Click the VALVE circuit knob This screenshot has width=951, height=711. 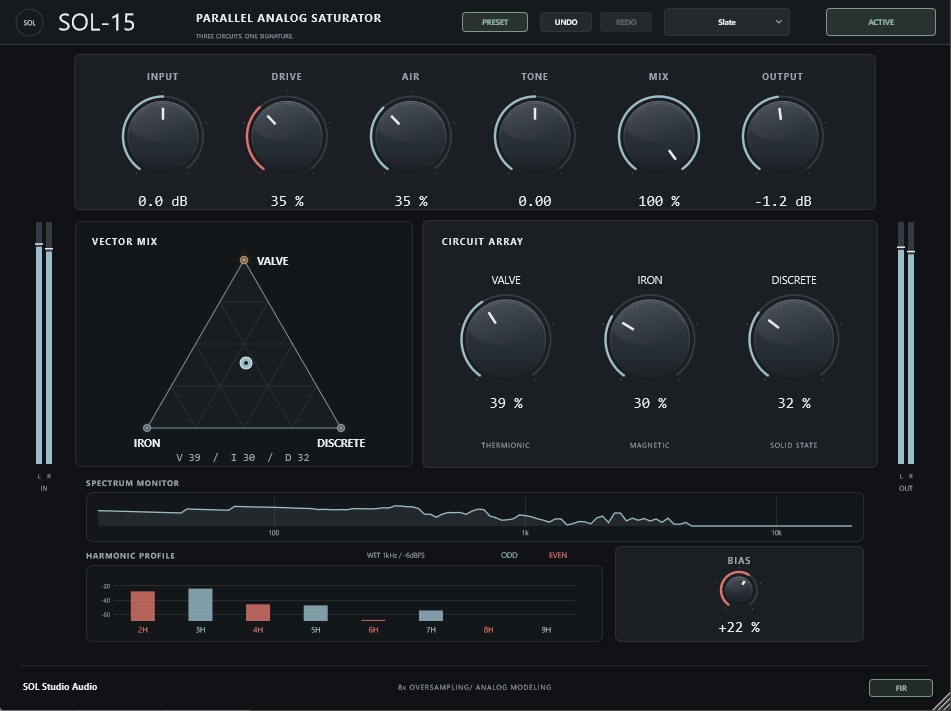click(506, 339)
